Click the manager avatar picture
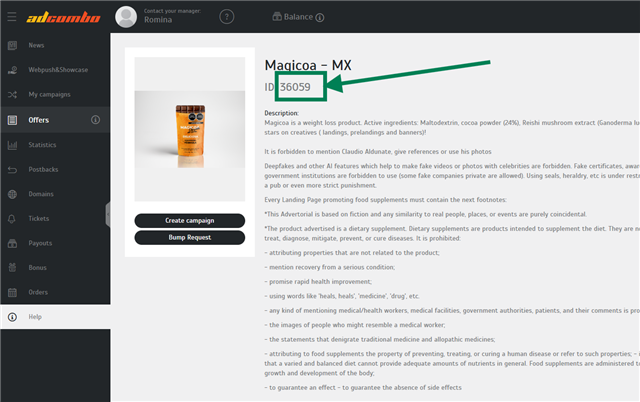 [126, 17]
